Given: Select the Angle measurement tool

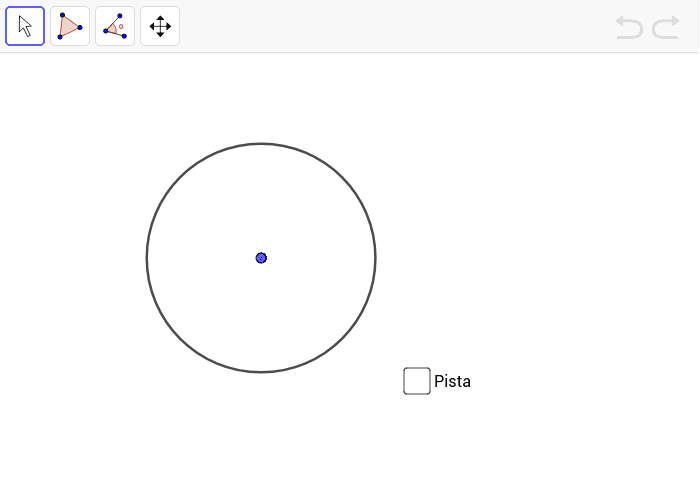Looking at the screenshot, I should 115,26.
